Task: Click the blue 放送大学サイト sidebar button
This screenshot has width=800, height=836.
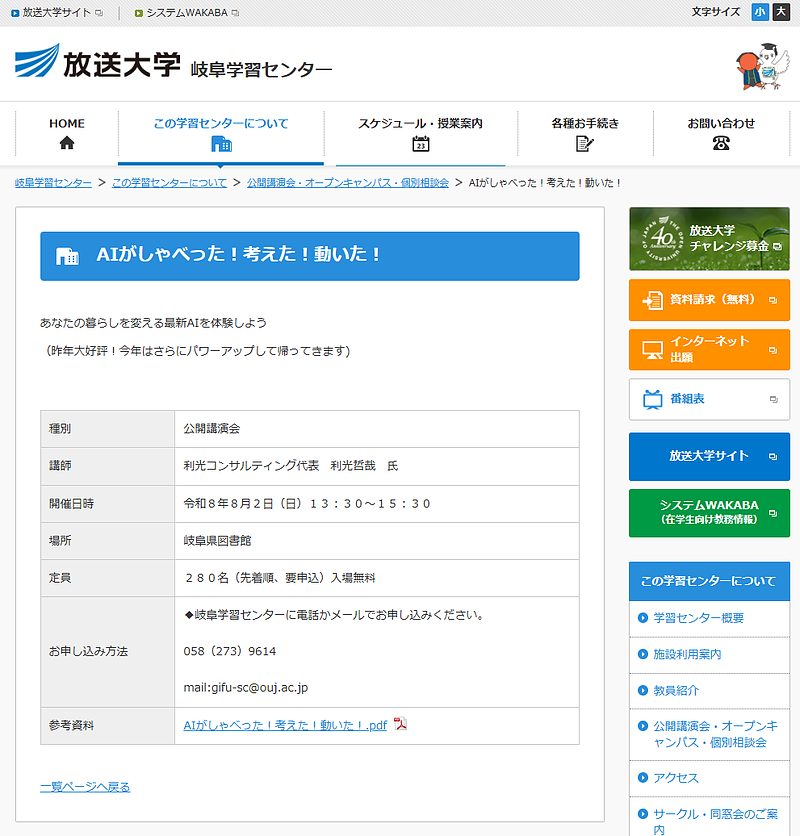Action: click(x=709, y=457)
